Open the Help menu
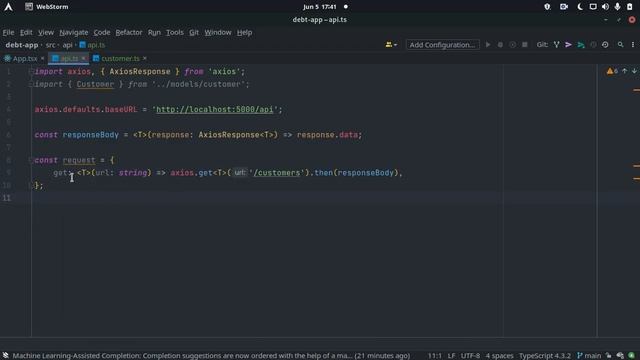Image resolution: width=640 pixels, height=360 pixels. click(x=244, y=32)
